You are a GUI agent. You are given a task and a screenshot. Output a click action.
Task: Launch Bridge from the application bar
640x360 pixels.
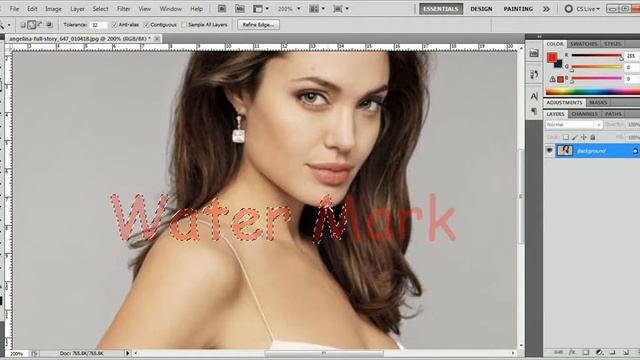tap(222, 9)
